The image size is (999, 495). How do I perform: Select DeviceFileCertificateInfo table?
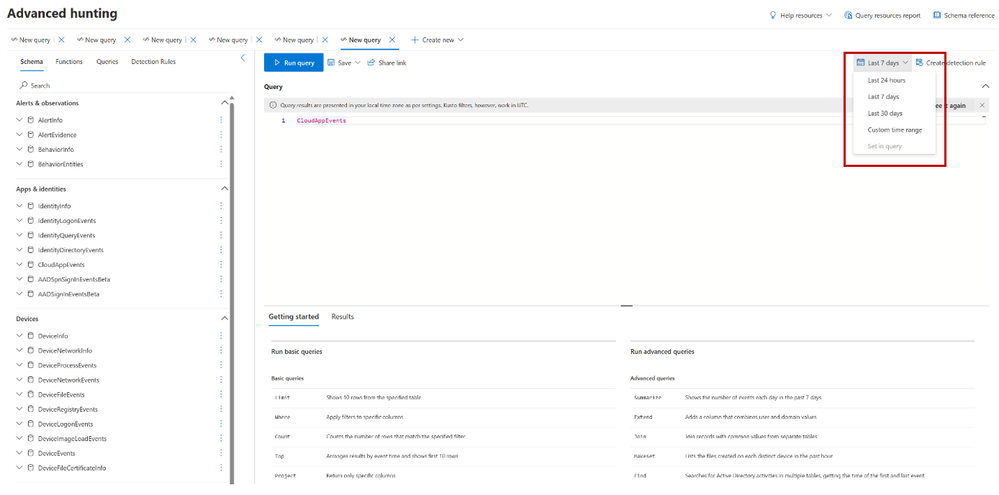72,468
